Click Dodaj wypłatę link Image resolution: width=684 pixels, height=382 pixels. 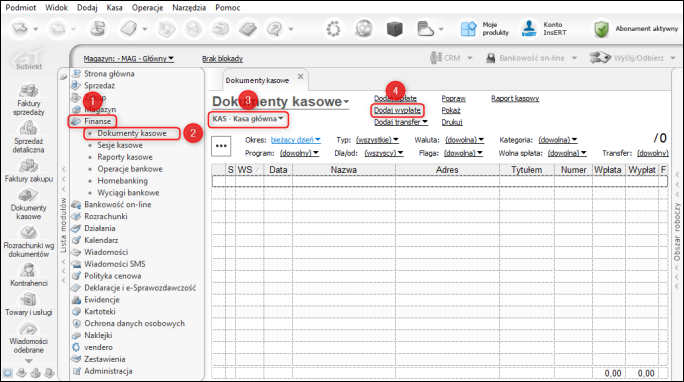tap(397, 110)
